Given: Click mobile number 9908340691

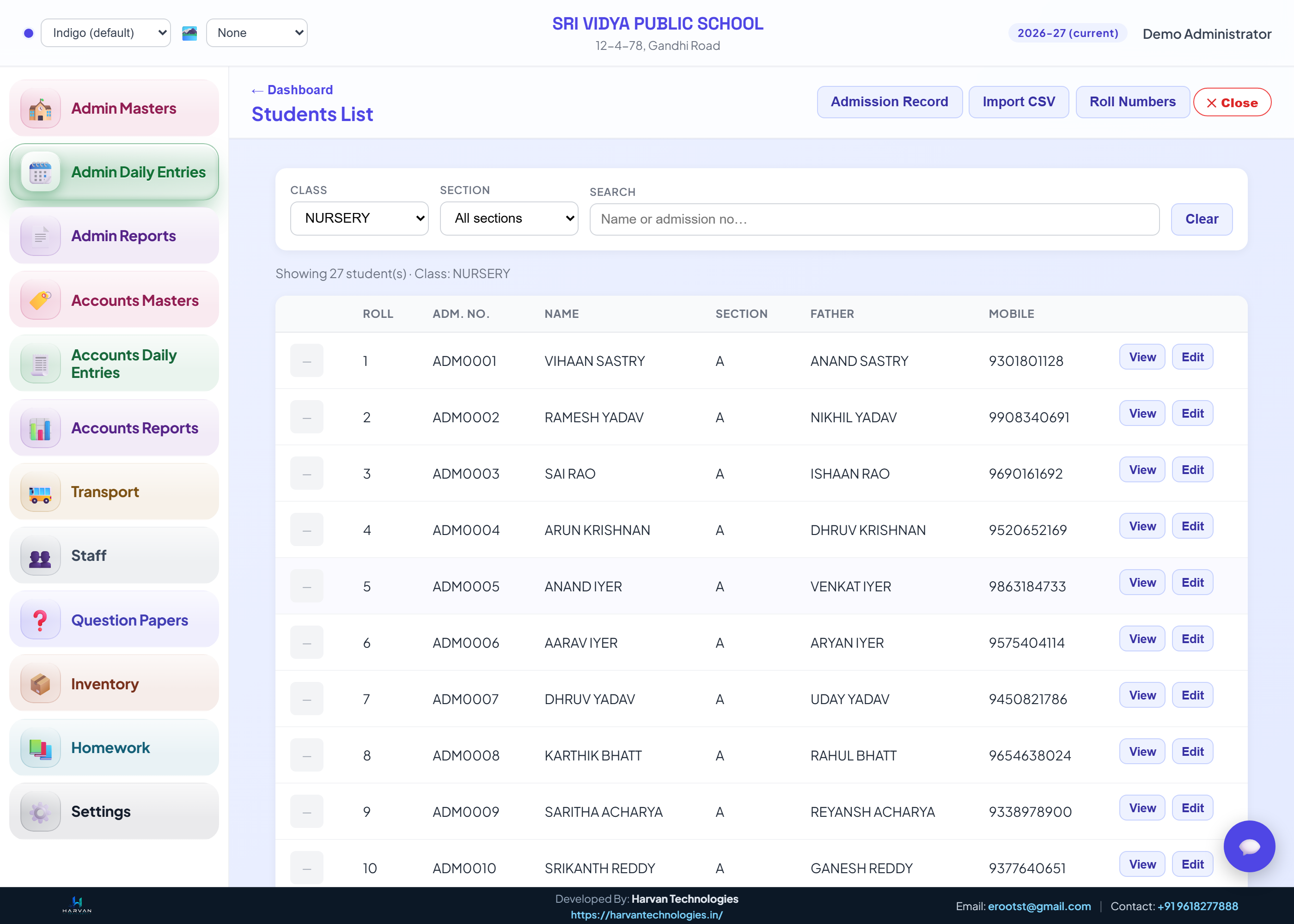Looking at the screenshot, I should [1028, 417].
